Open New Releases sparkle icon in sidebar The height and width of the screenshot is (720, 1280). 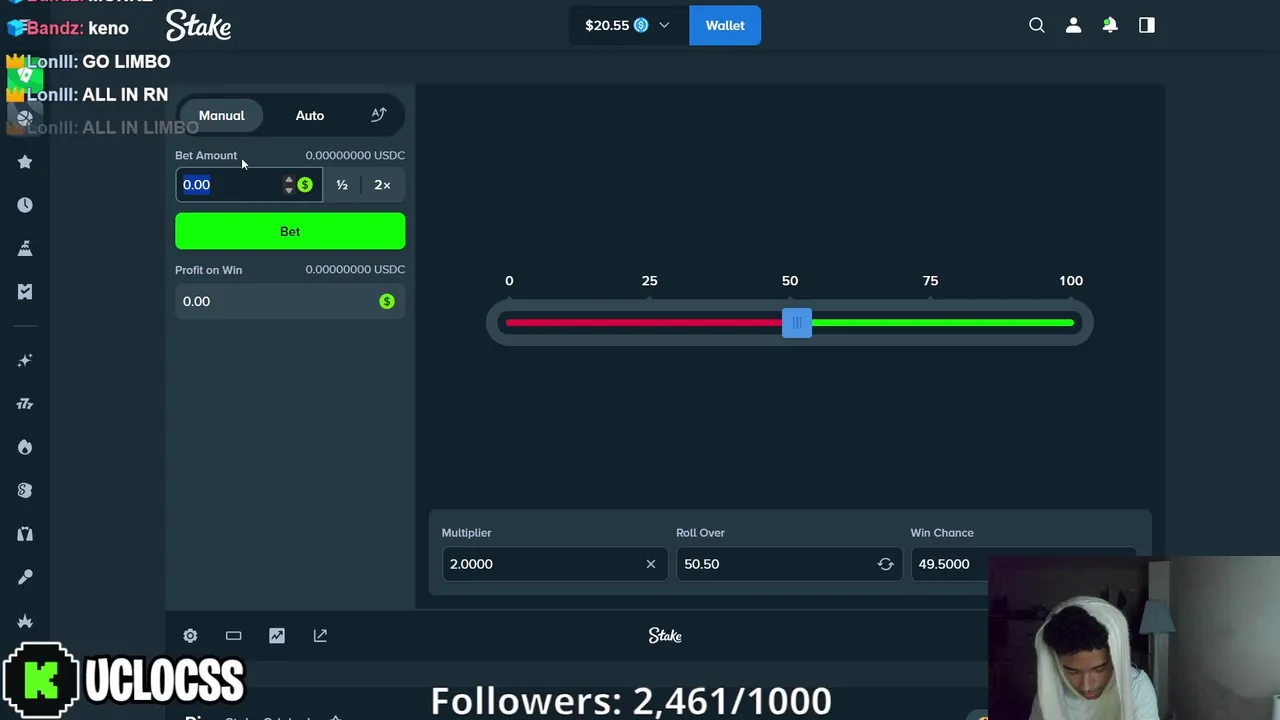(25, 360)
